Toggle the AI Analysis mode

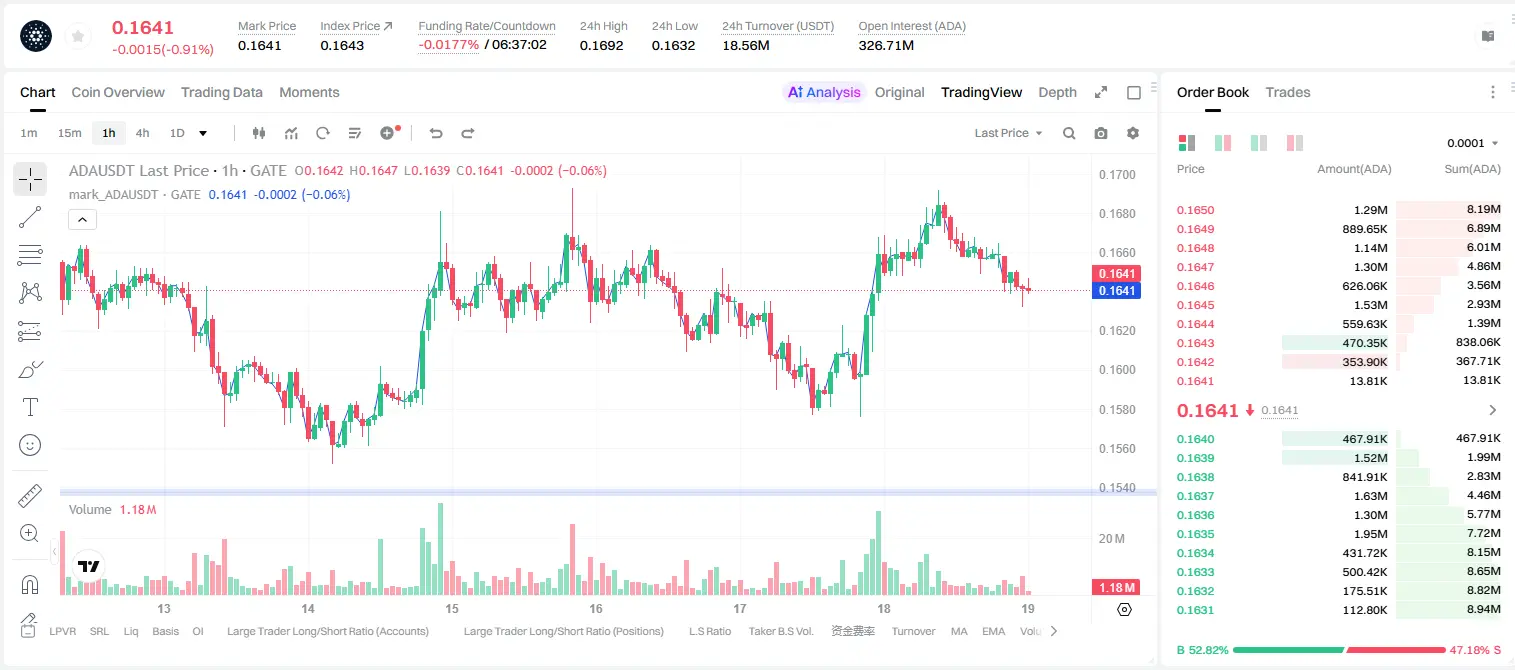click(x=824, y=92)
